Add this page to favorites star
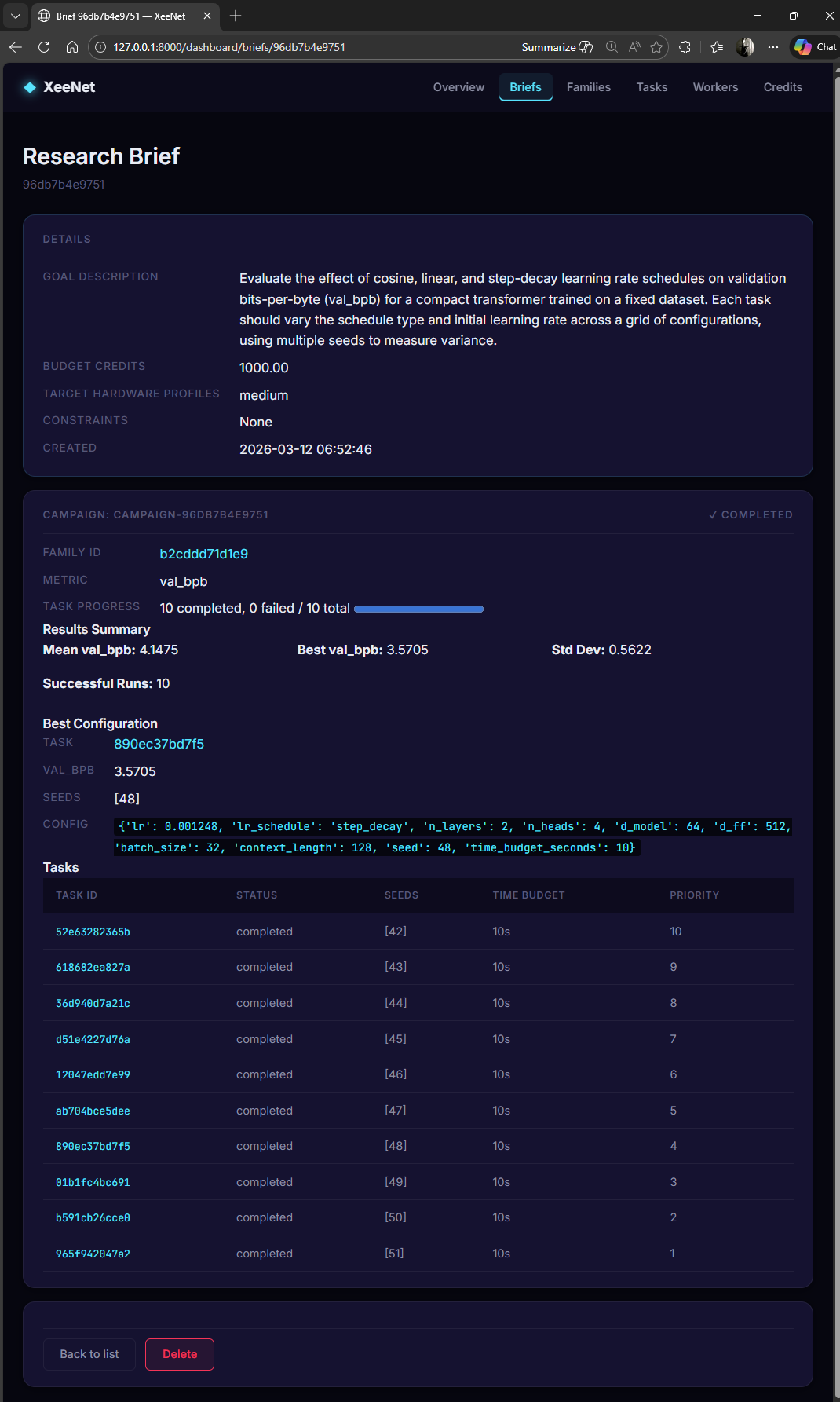Screen dimensions: 840x1402 [656, 47]
